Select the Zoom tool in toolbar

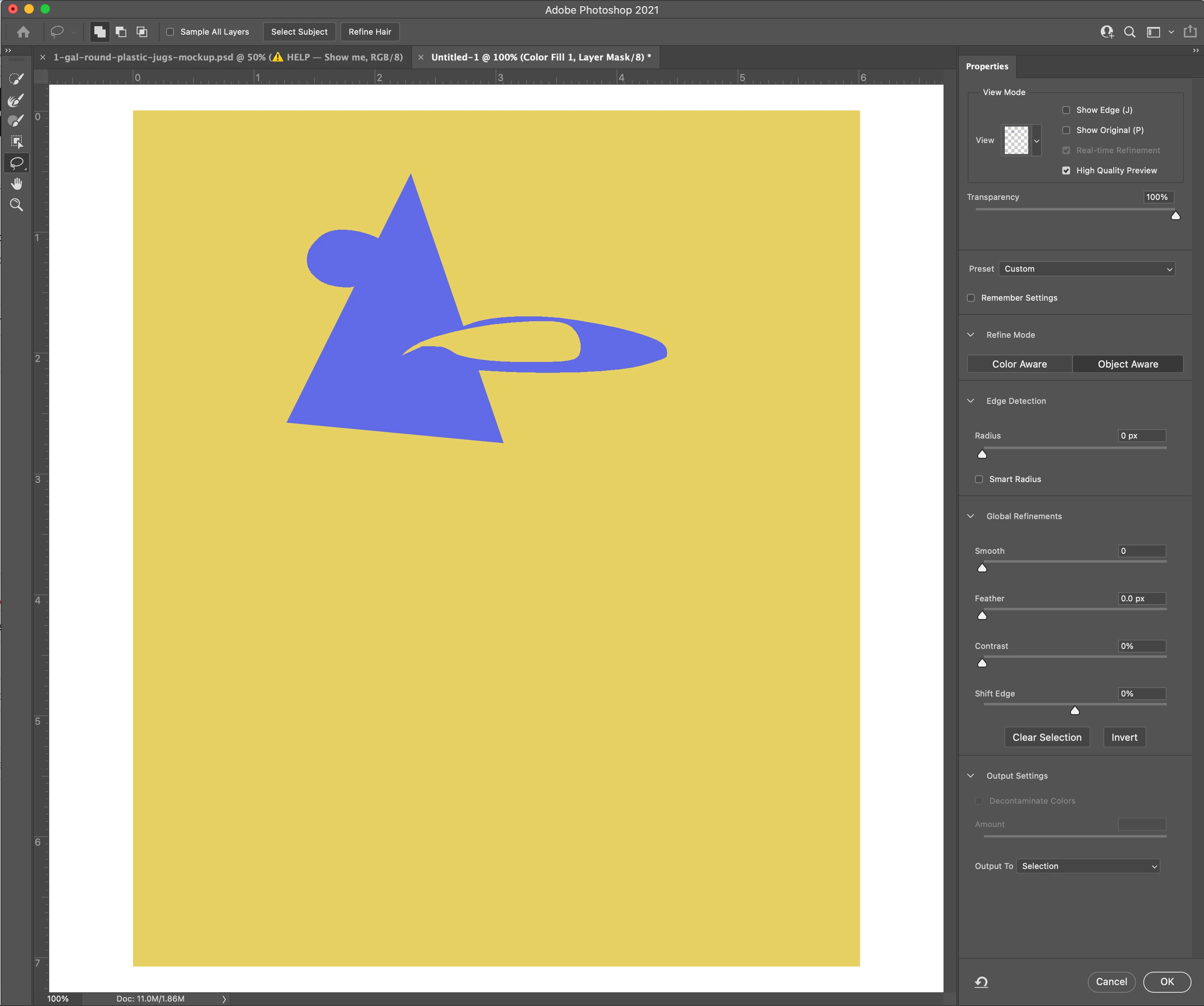(x=17, y=205)
